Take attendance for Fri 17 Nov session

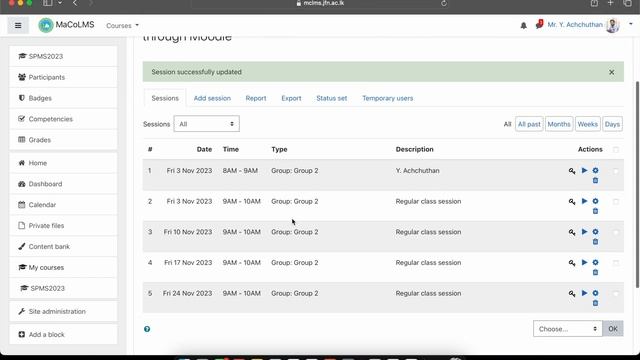click(584, 262)
